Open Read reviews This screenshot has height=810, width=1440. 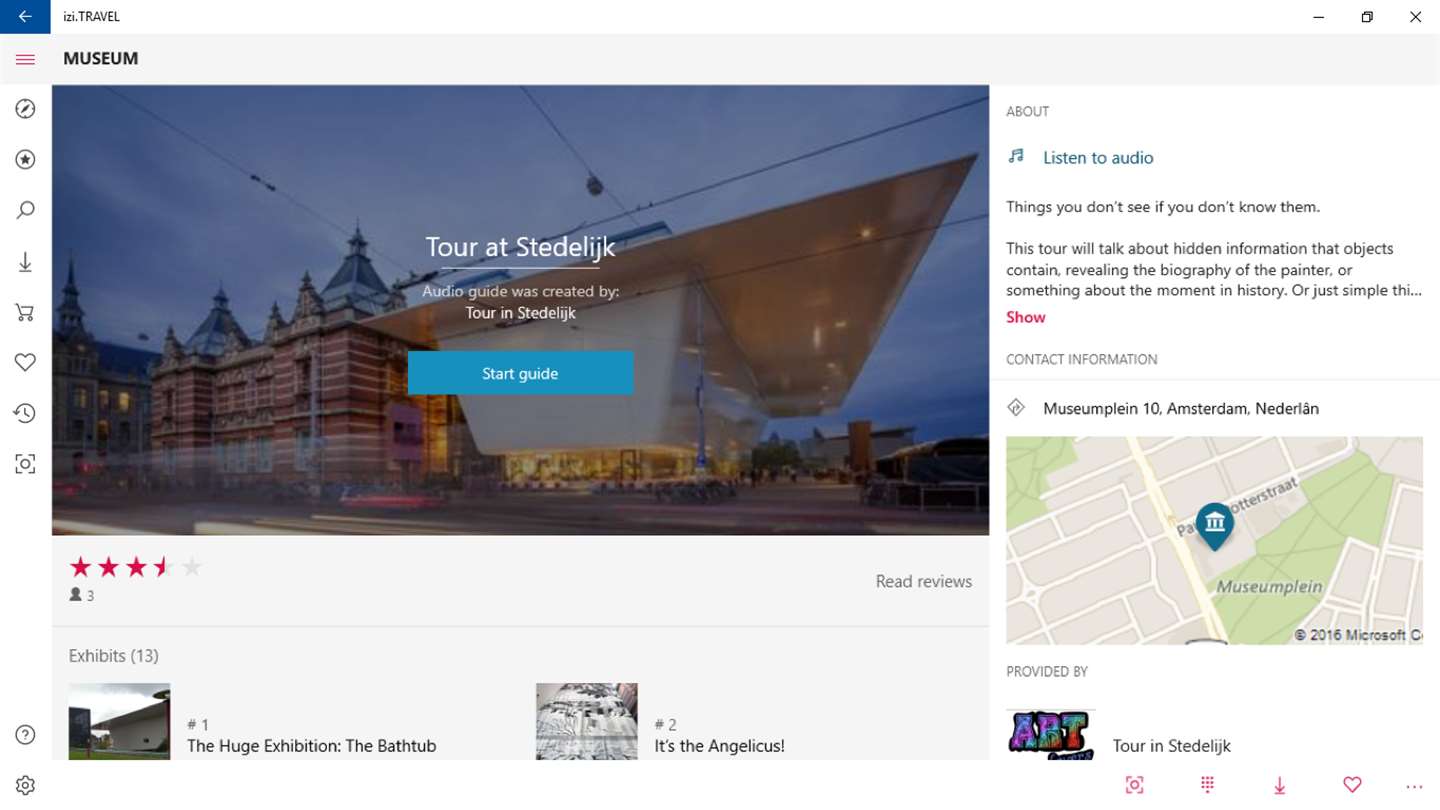point(923,581)
